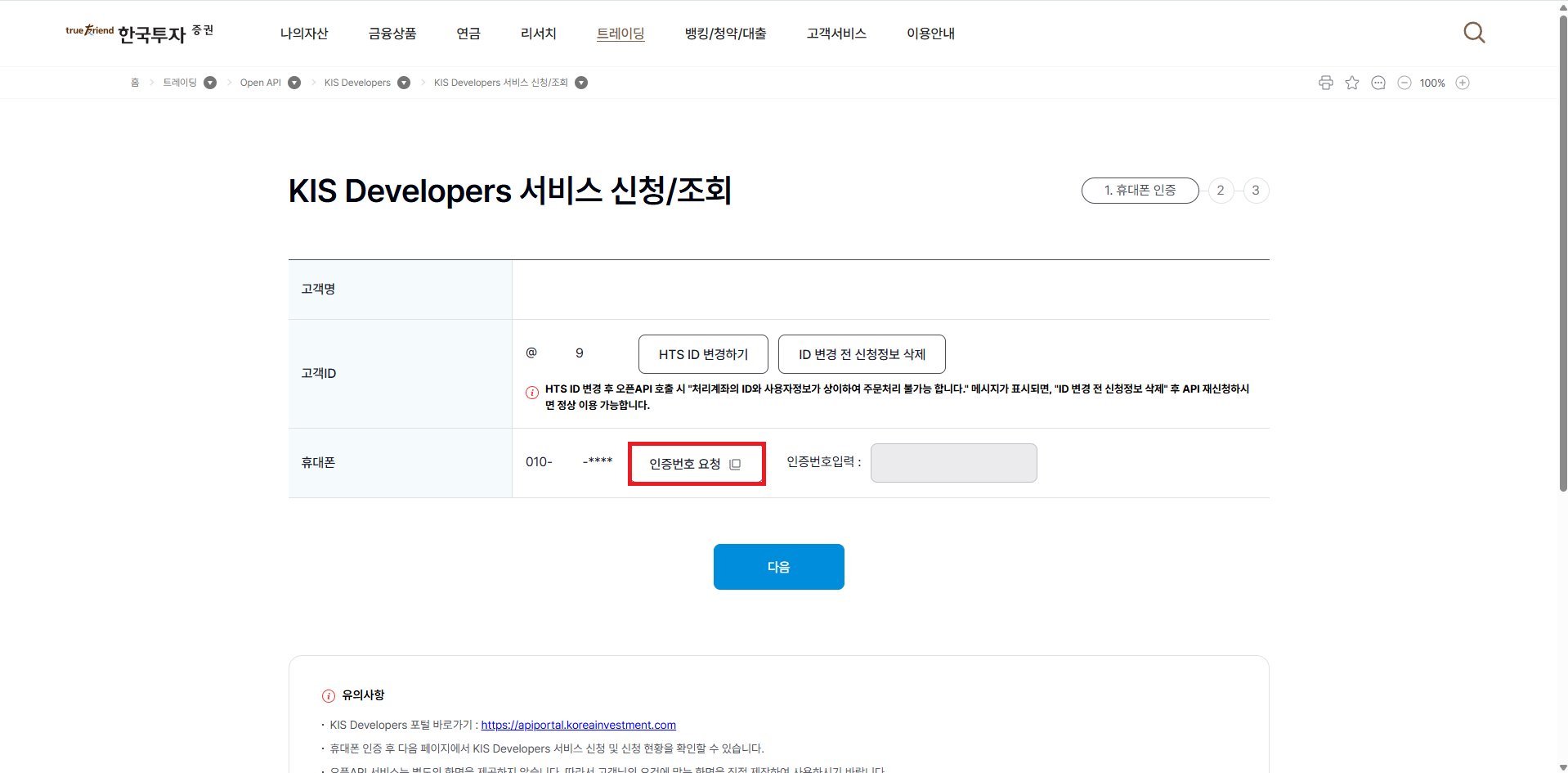
Task: Open 트레이딩 menu
Action: pyautogui.click(x=620, y=34)
